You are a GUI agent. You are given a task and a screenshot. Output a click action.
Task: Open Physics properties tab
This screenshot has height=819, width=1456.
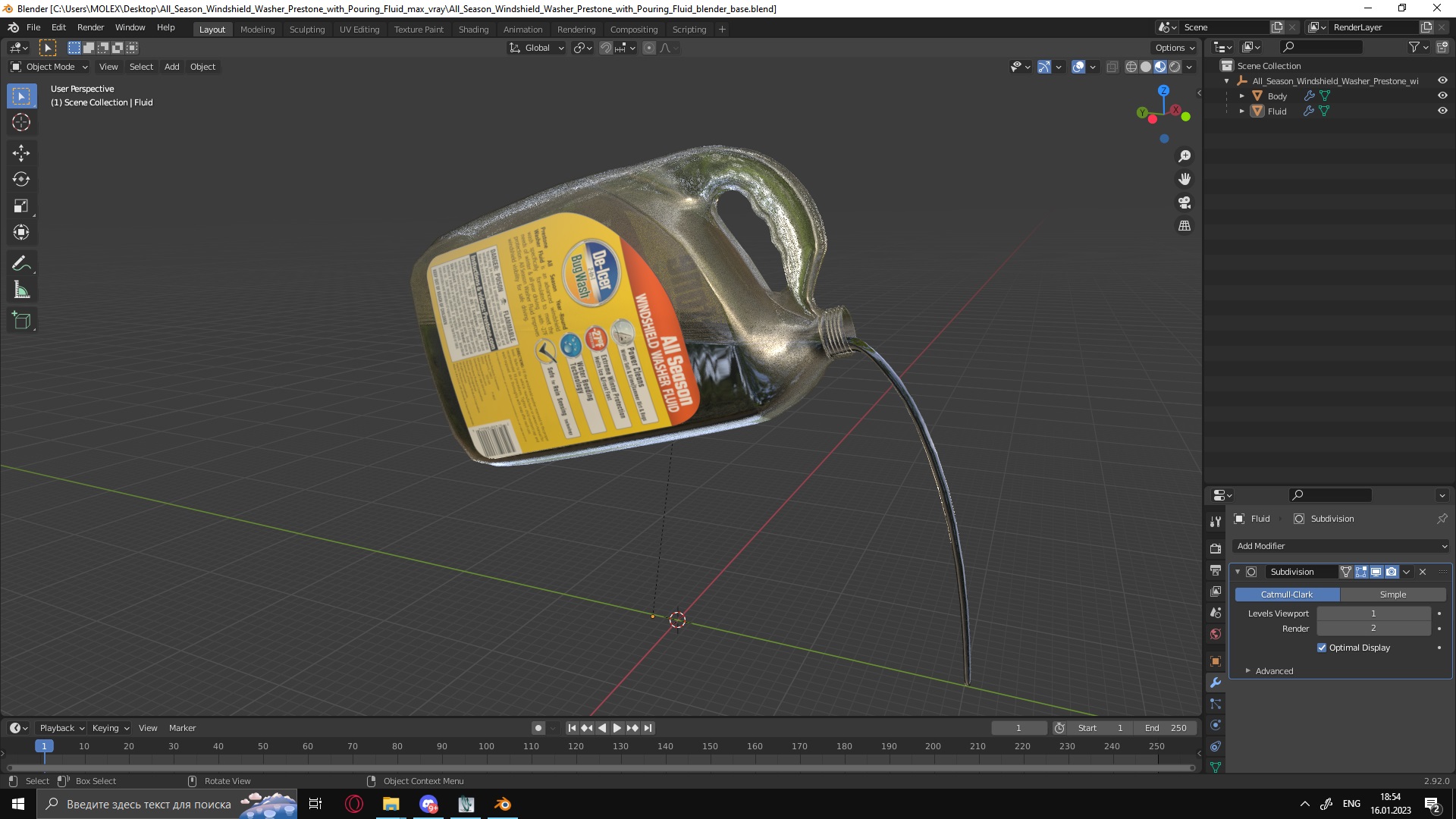(1216, 725)
